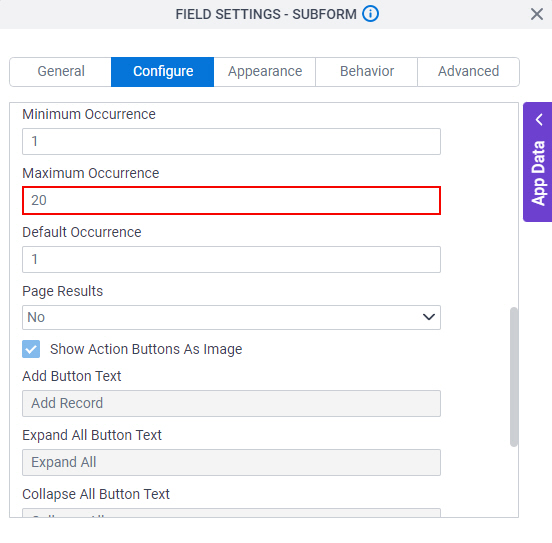Uncheck Show Action Buttons As Image
Viewport: 552px width, 543px height.
pyautogui.click(x=31, y=349)
